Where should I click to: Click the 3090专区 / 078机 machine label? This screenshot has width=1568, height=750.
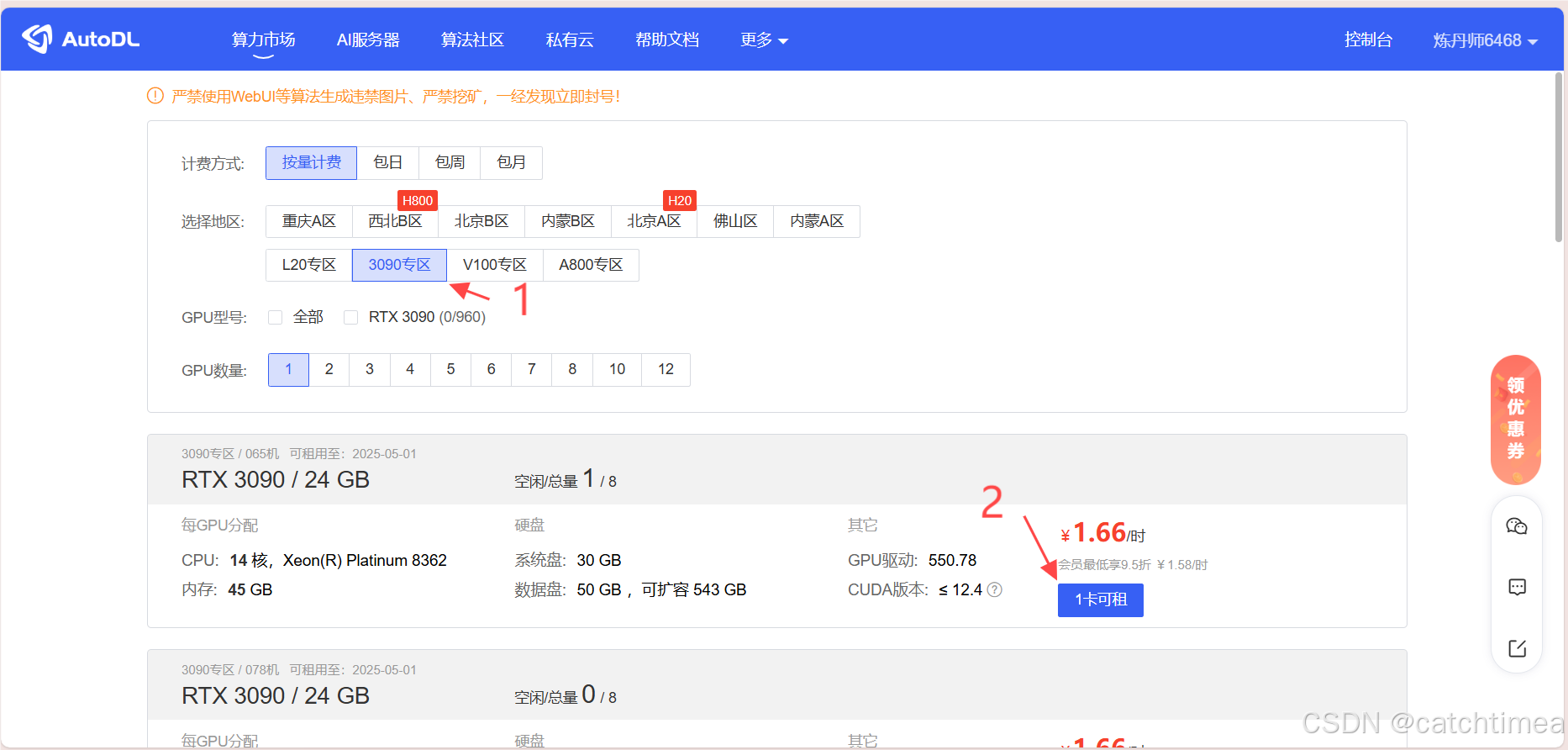tap(230, 670)
